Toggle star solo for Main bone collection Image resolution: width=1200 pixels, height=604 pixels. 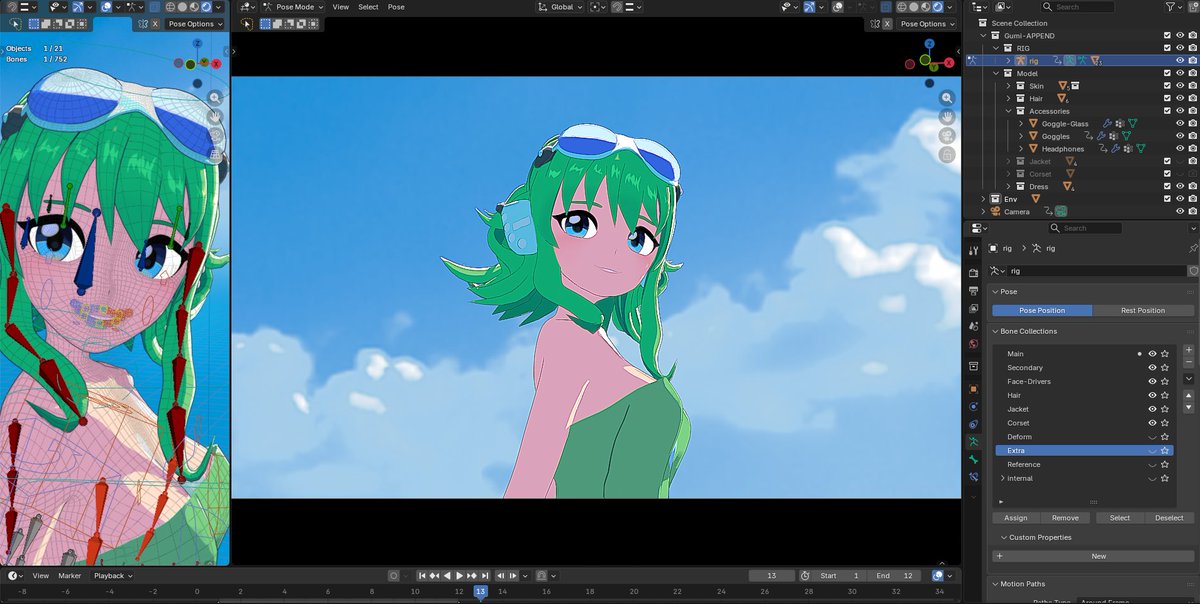pyautogui.click(x=1165, y=354)
